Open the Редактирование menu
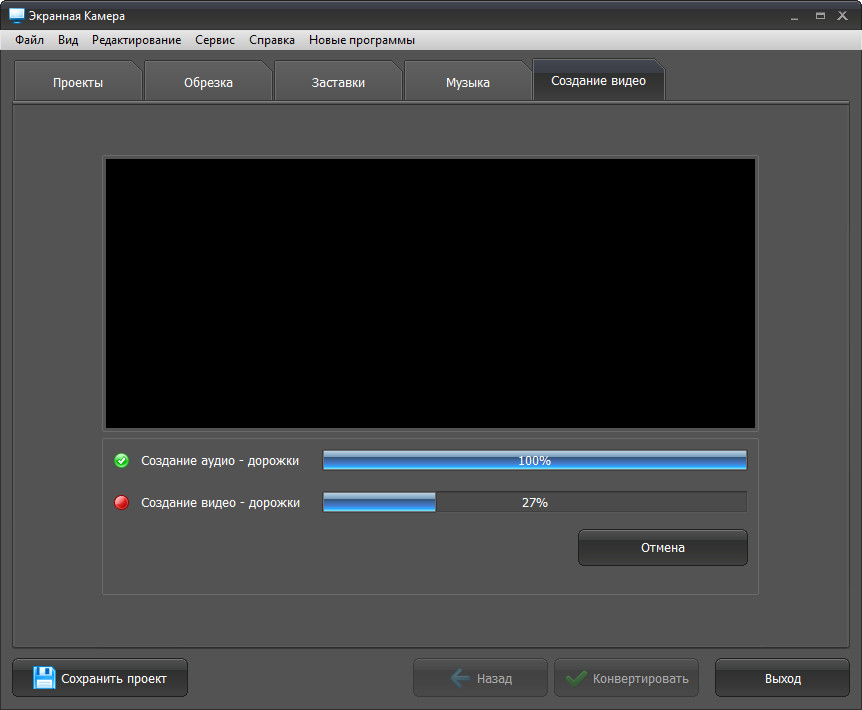This screenshot has height=710, width=862. [x=136, y=40]
